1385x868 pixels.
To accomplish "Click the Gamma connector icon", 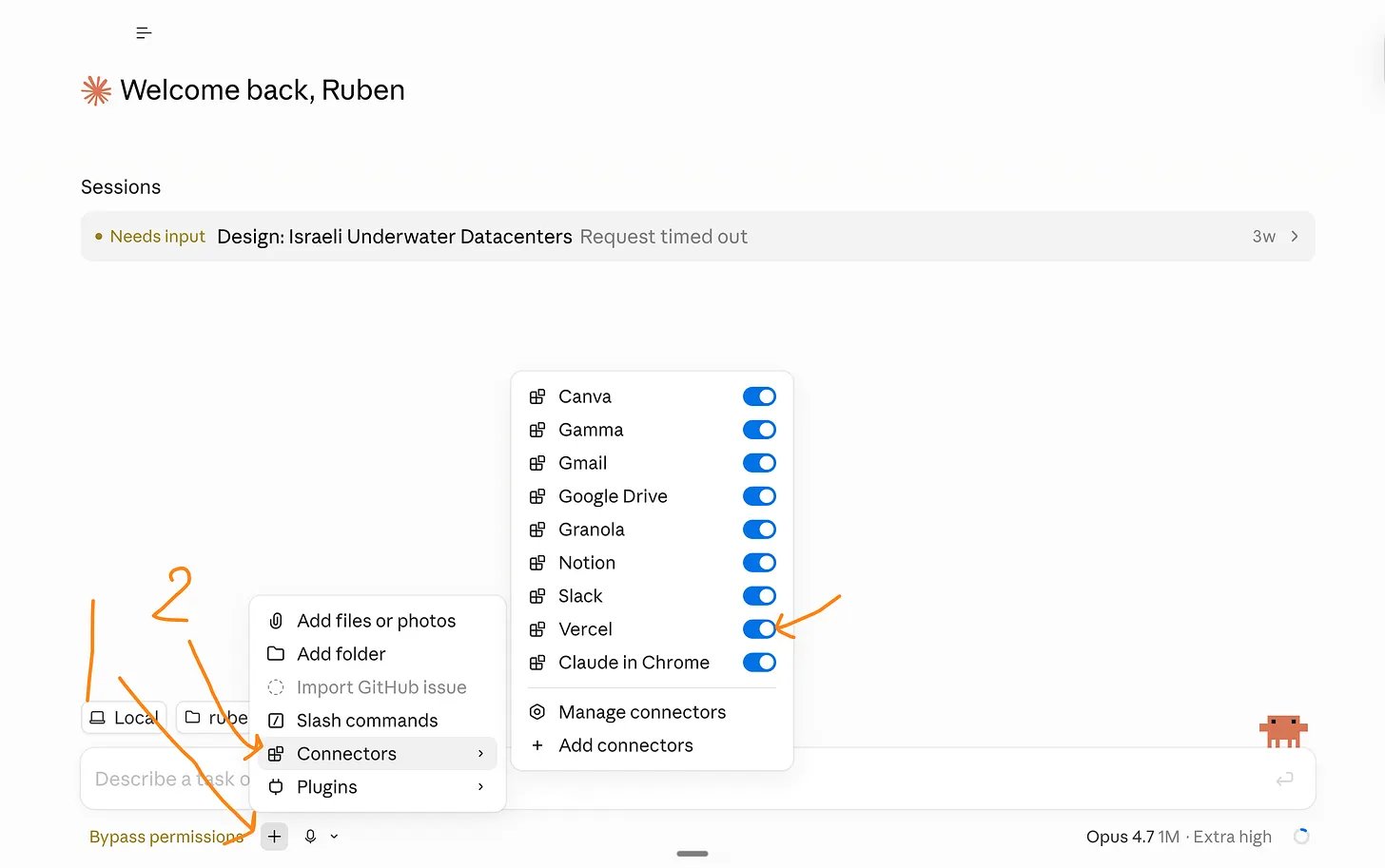I will 537,430.
